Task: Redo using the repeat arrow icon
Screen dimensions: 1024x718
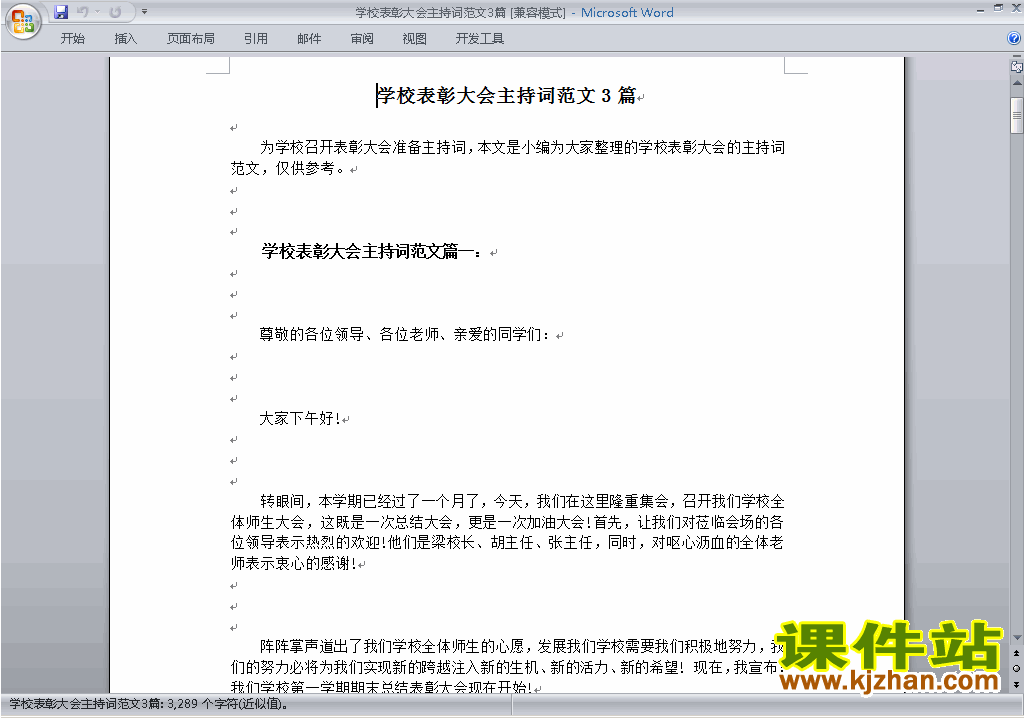Action: pyautogui.click(x=115, y=12)
